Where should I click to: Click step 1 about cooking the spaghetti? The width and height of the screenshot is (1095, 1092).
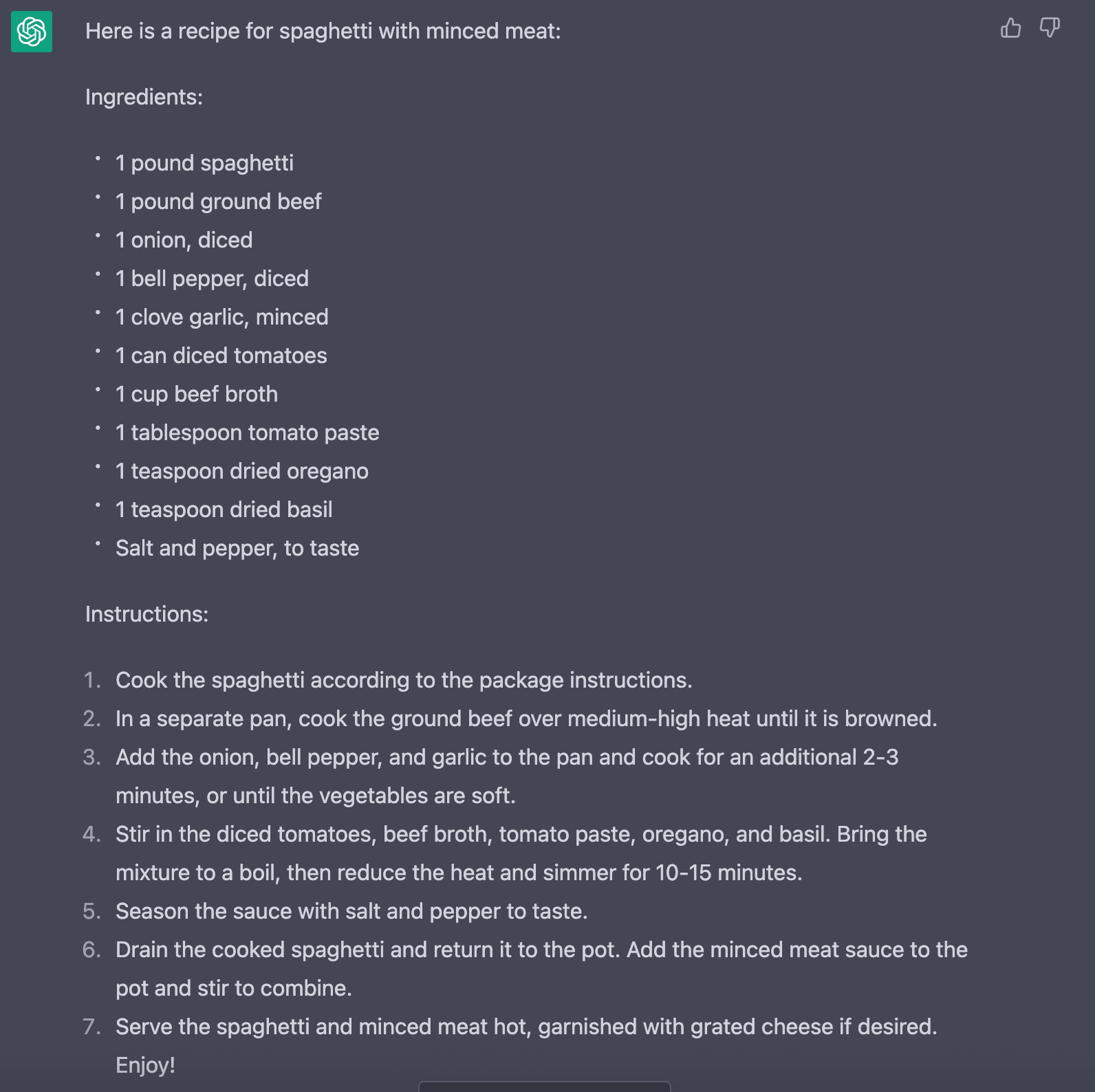coord(404,680)
